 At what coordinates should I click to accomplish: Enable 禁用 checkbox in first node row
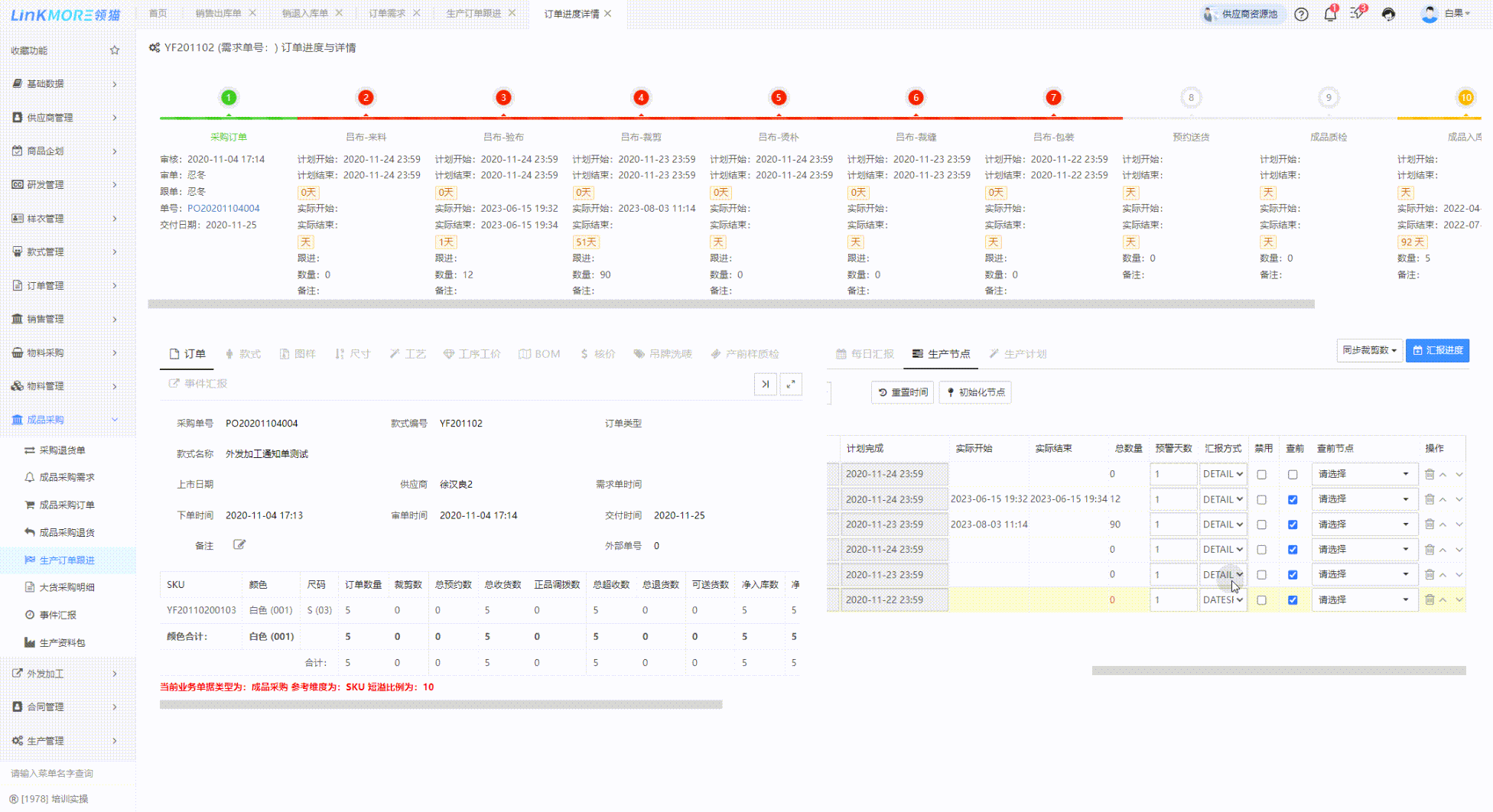tap(1262, 475)
